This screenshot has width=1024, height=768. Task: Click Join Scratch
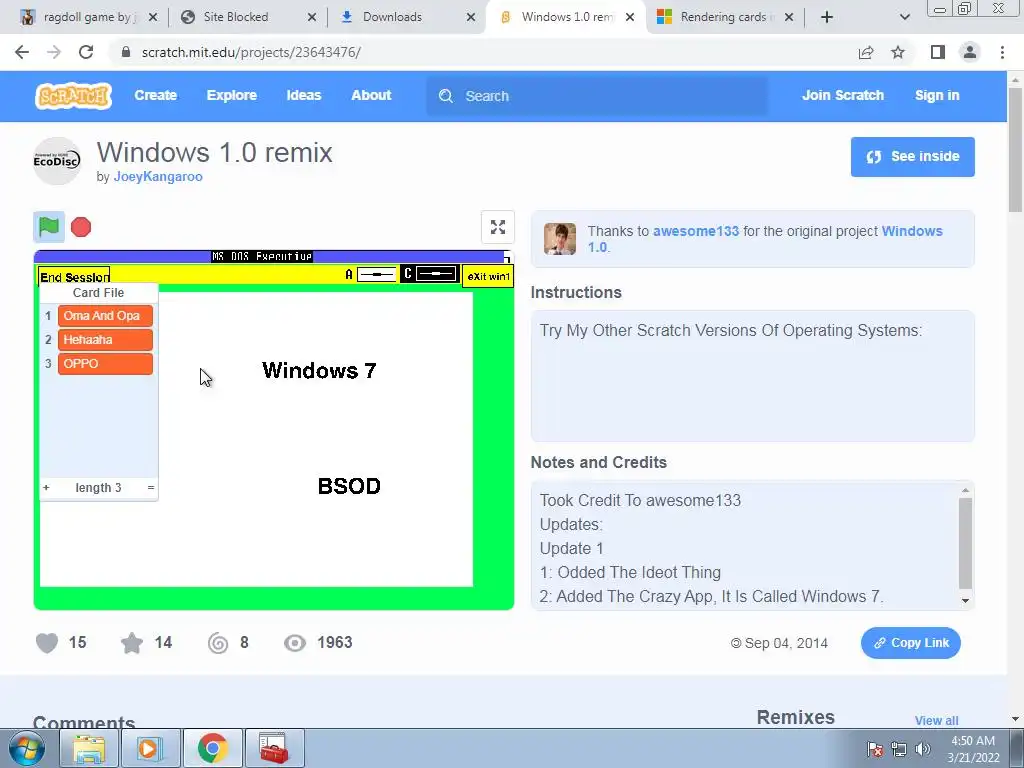843,95
